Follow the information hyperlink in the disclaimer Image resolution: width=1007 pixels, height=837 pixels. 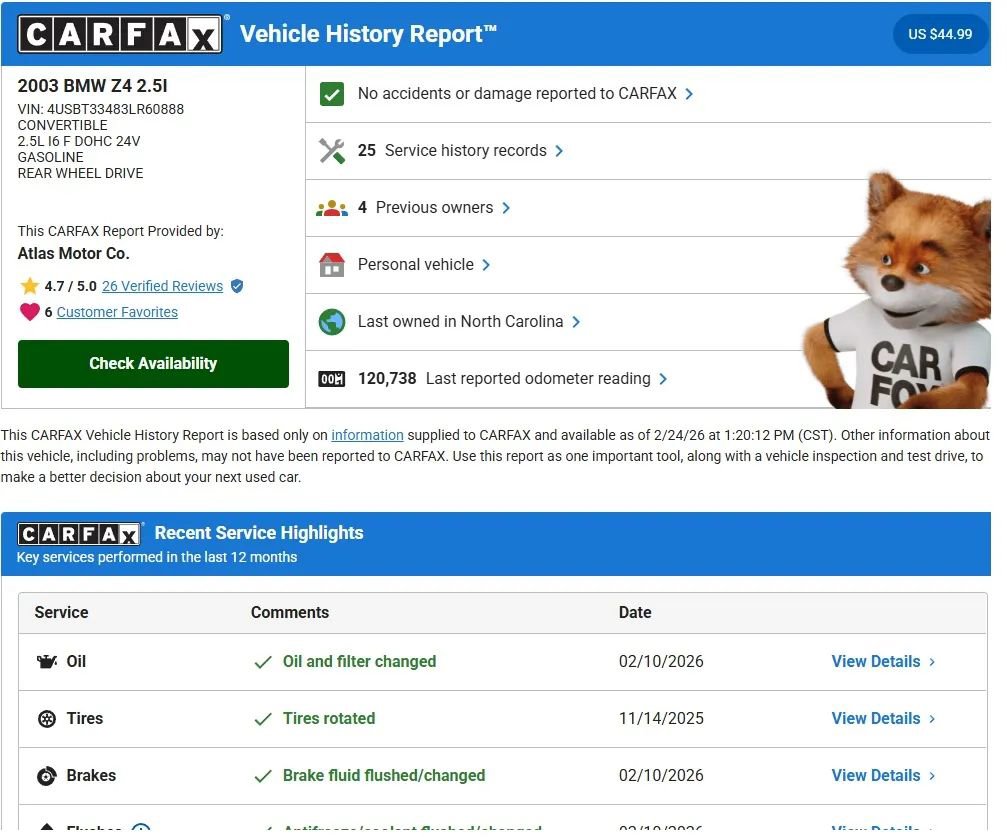[368, 435]
